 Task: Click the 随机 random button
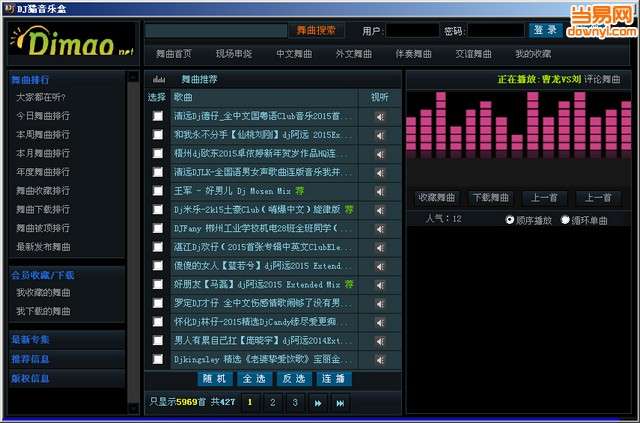click(215, 379)
